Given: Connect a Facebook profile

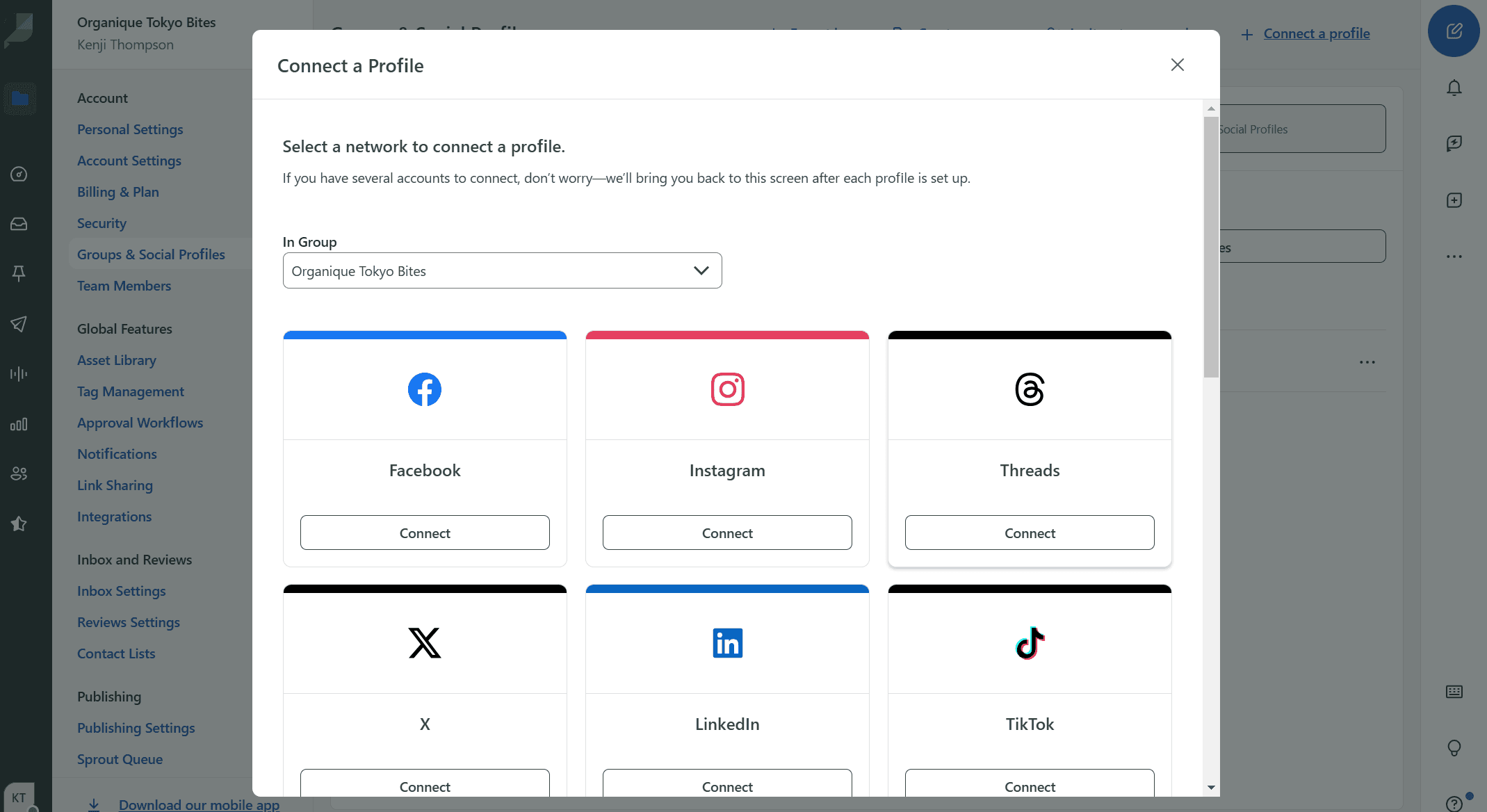Looking at the screenshot, I should 424,533.
